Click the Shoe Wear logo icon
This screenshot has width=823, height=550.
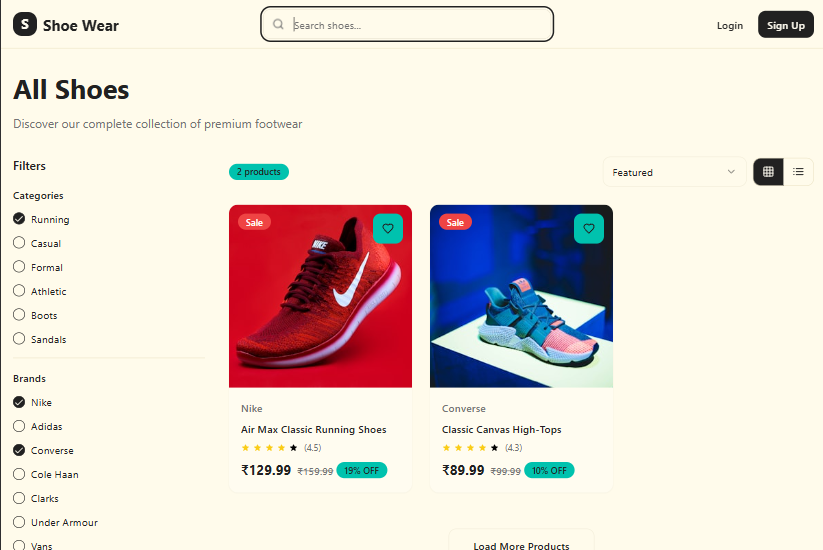[25, 25]
